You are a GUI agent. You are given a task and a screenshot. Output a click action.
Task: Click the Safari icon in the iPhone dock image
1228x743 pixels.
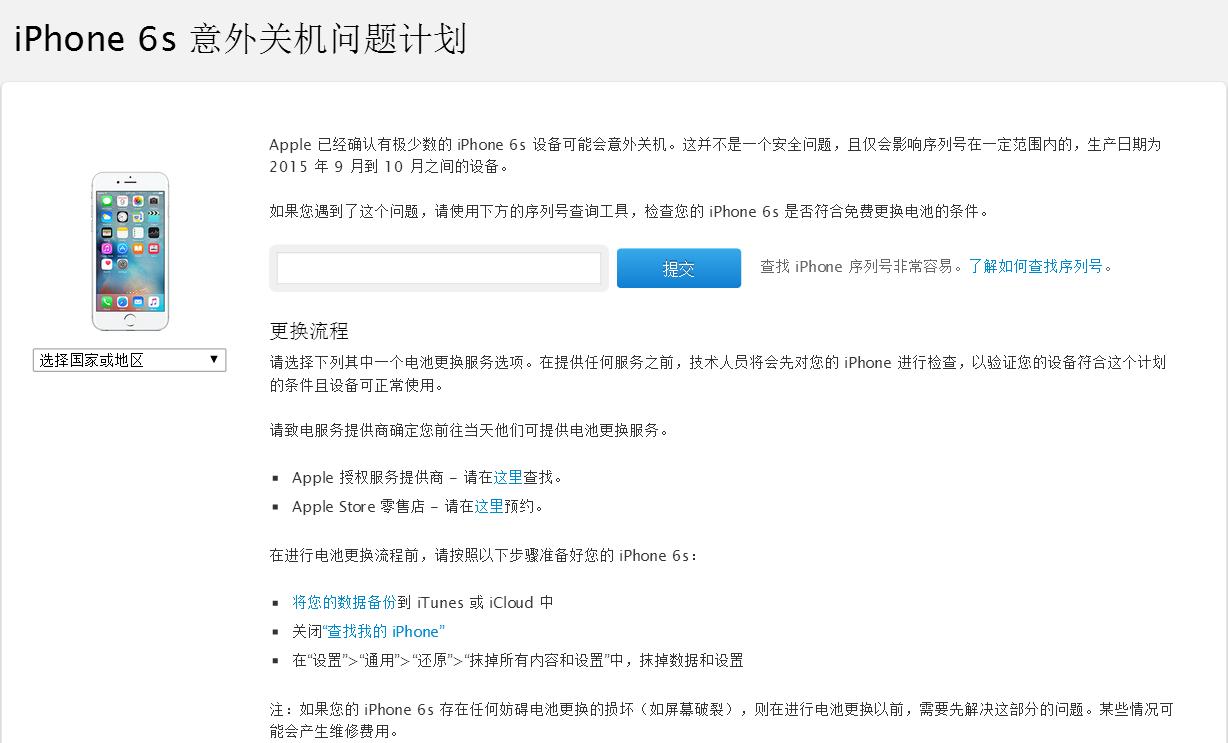pos(122,301)
